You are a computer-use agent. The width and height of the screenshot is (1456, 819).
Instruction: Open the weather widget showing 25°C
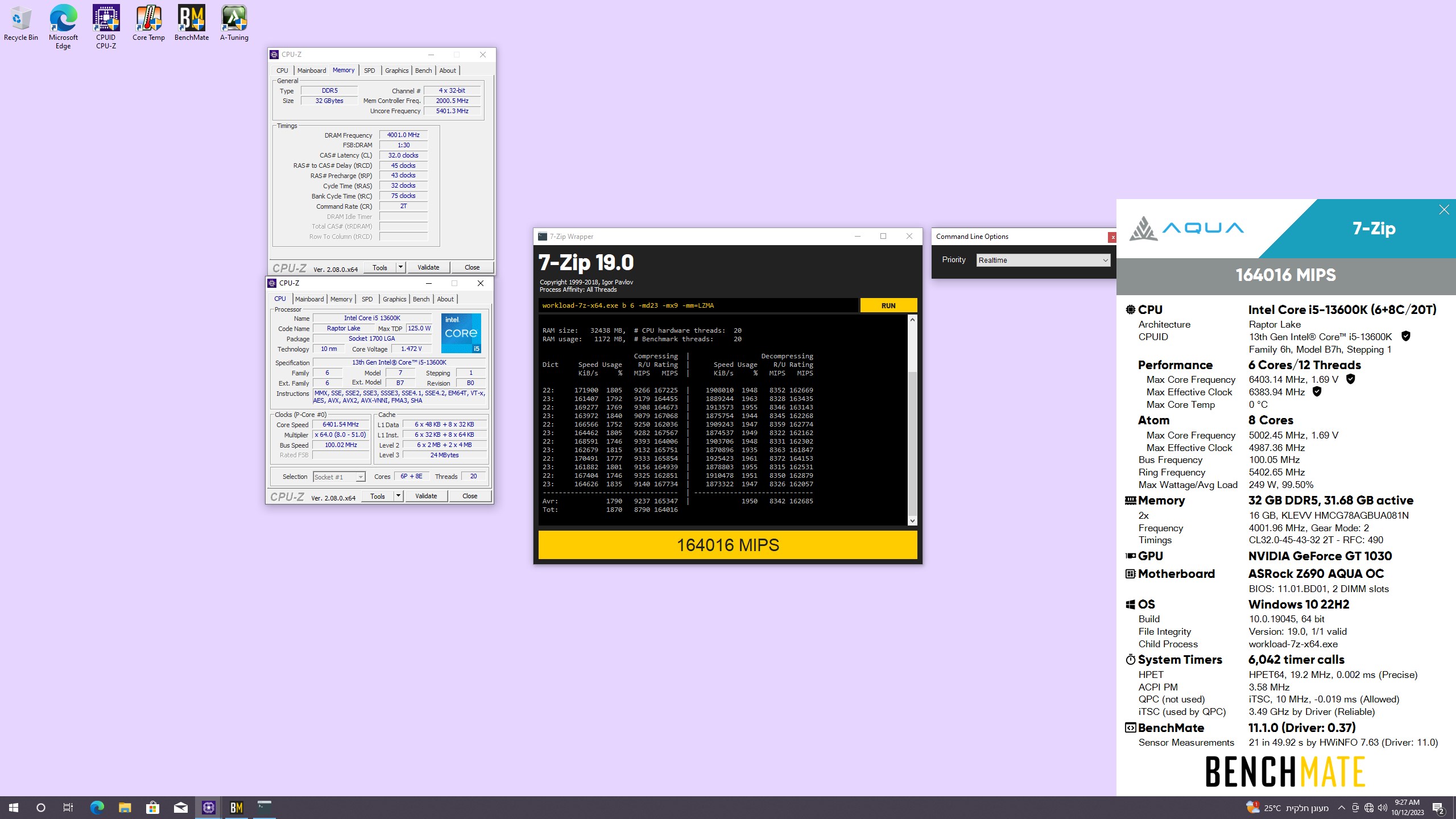click(1287, 808)
